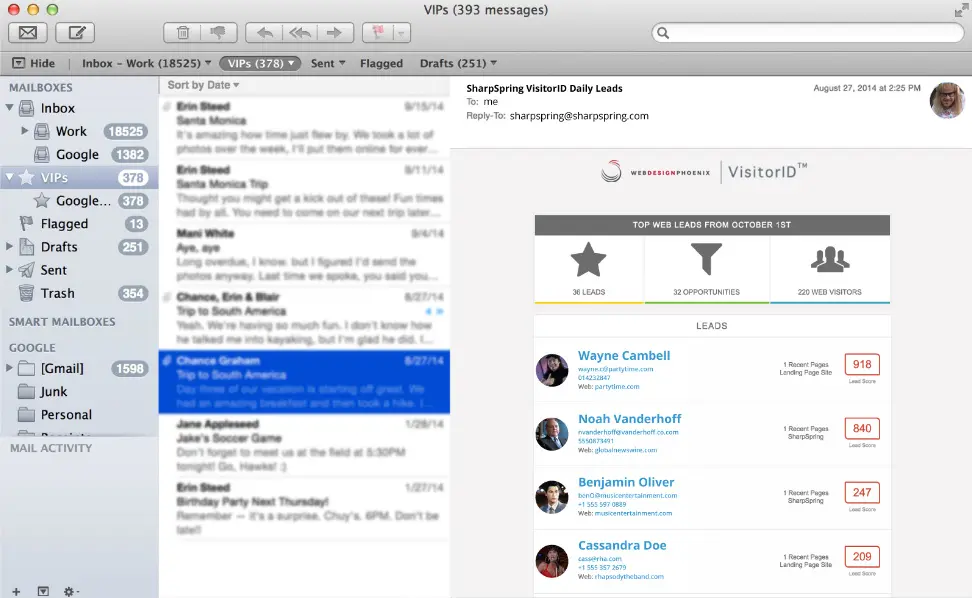Expand the thread arrows on Chance, Erin & Blair
The height and width of the screenshot is (598, 972).
pos(434,311)
